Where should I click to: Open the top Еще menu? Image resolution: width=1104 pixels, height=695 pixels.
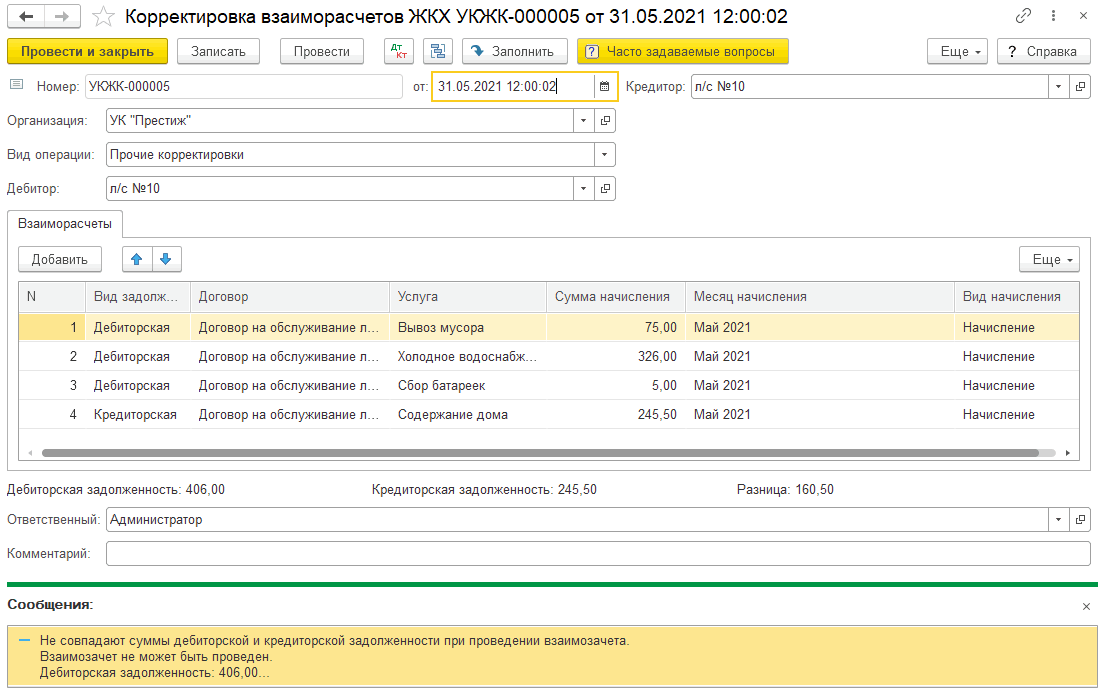tap(957, 51)
